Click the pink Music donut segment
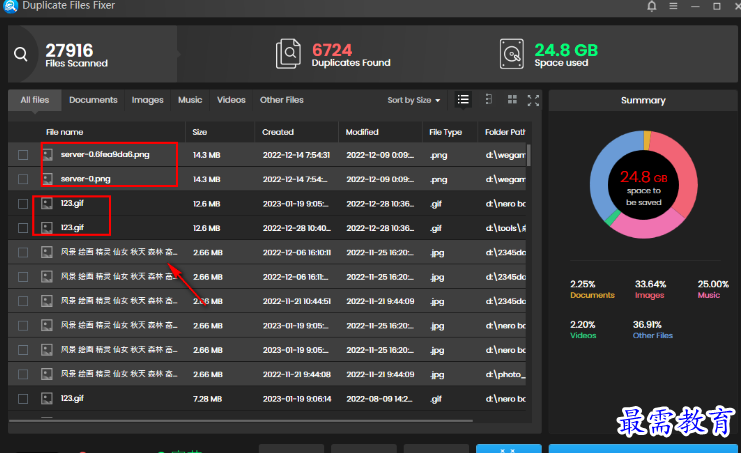Image resolution: width=741 pixels, height=453 pixels. [x=645, y=227]
